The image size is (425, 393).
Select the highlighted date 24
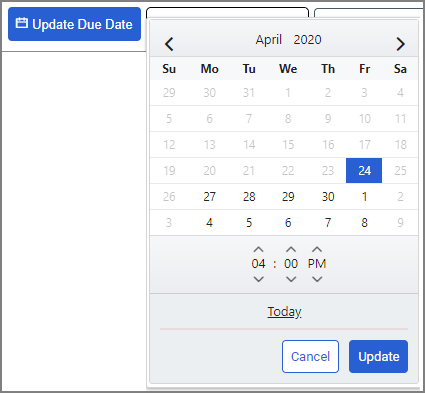pos(364,171)
